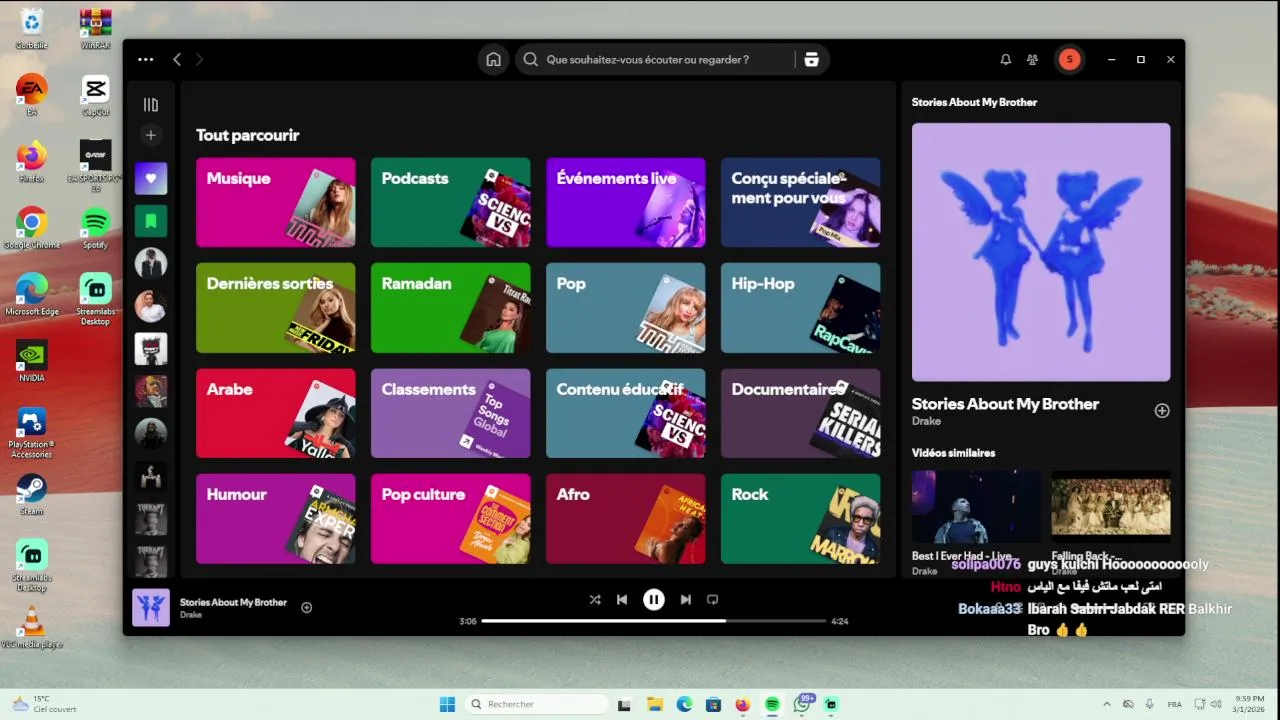
Task: Open the Hip-Hop category card
Action: pos(801,308)
